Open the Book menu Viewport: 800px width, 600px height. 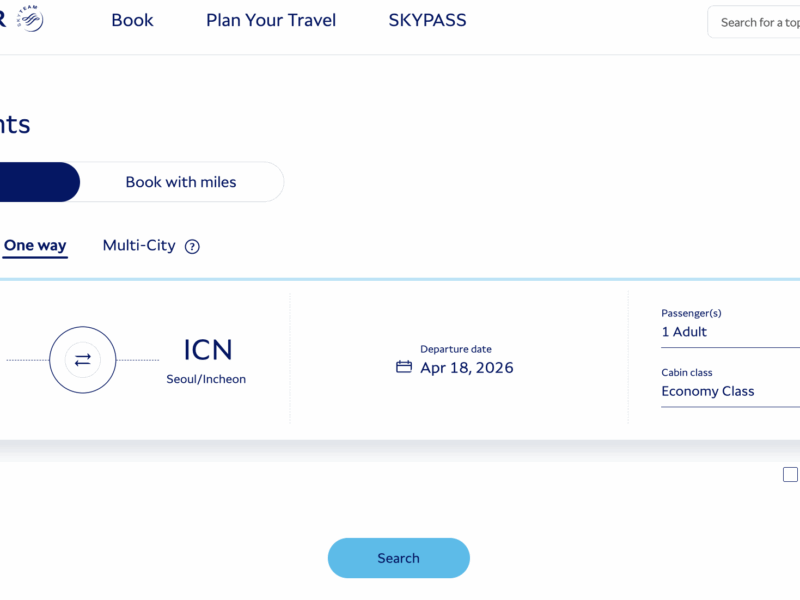(132, 21)
